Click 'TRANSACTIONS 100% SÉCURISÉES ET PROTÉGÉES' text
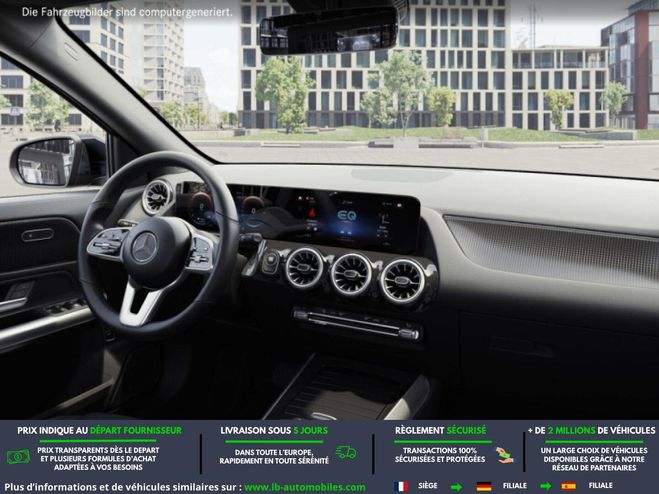The height and width of the screenshot is (494, 659). [440, 455]
